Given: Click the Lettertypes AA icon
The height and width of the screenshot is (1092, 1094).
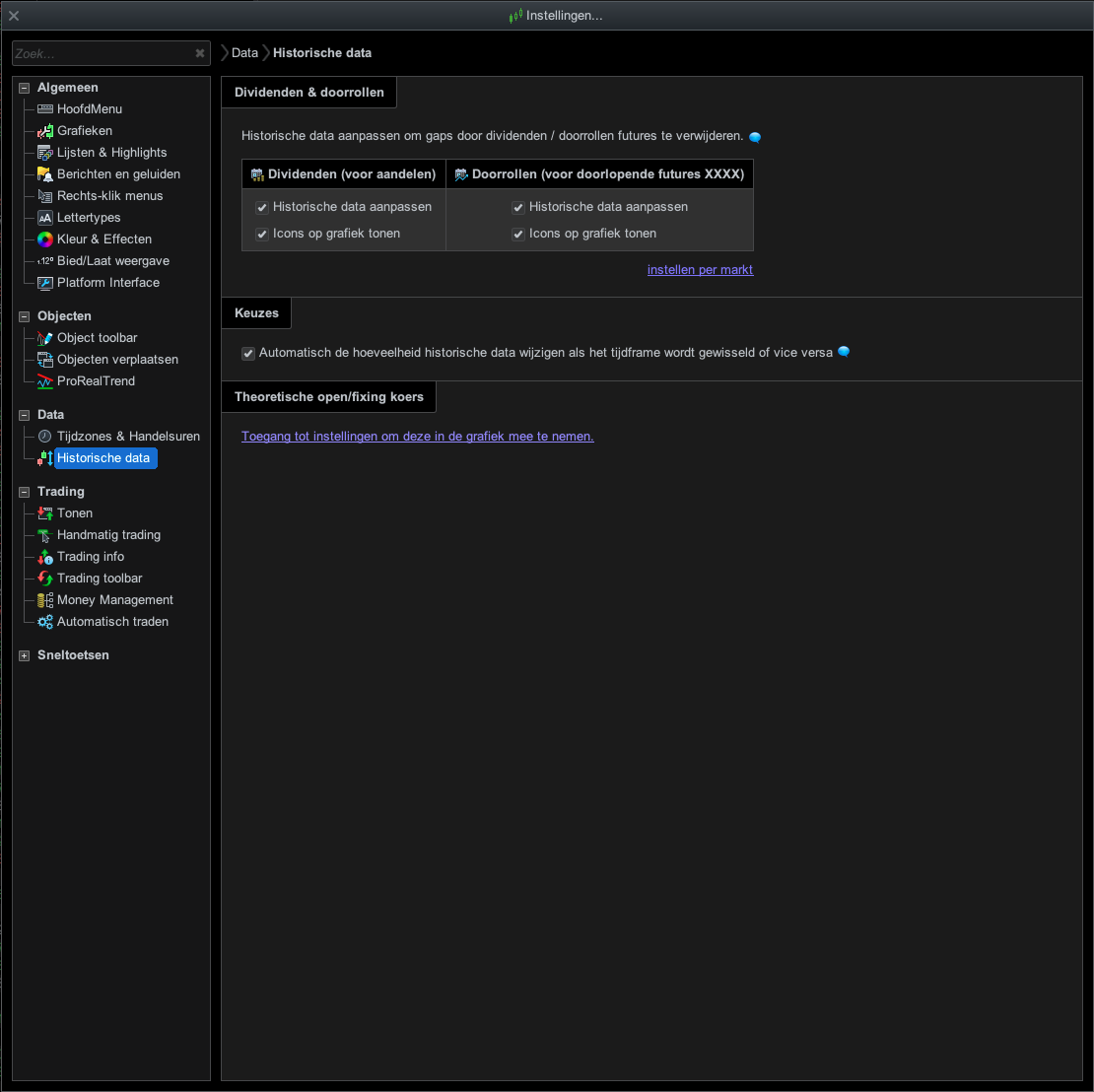Looking at the screenshot, I should [44, 218].
